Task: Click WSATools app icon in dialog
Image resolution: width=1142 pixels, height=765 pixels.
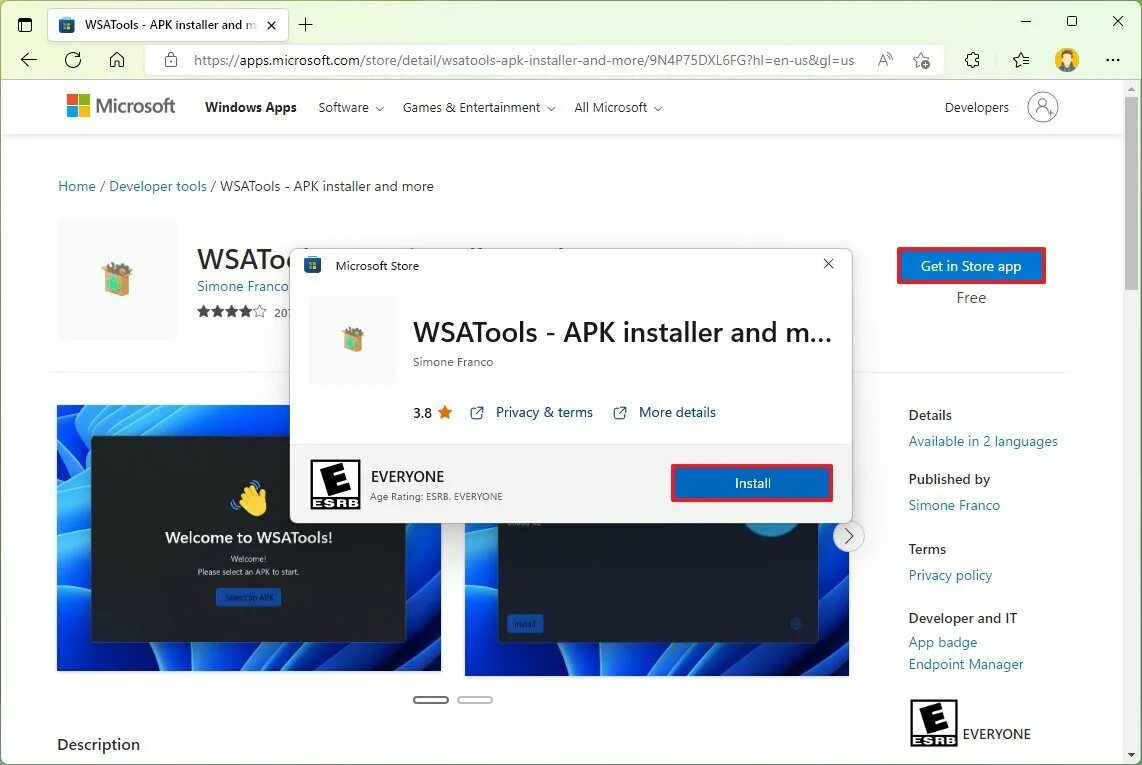Action: tap(353, 340)
